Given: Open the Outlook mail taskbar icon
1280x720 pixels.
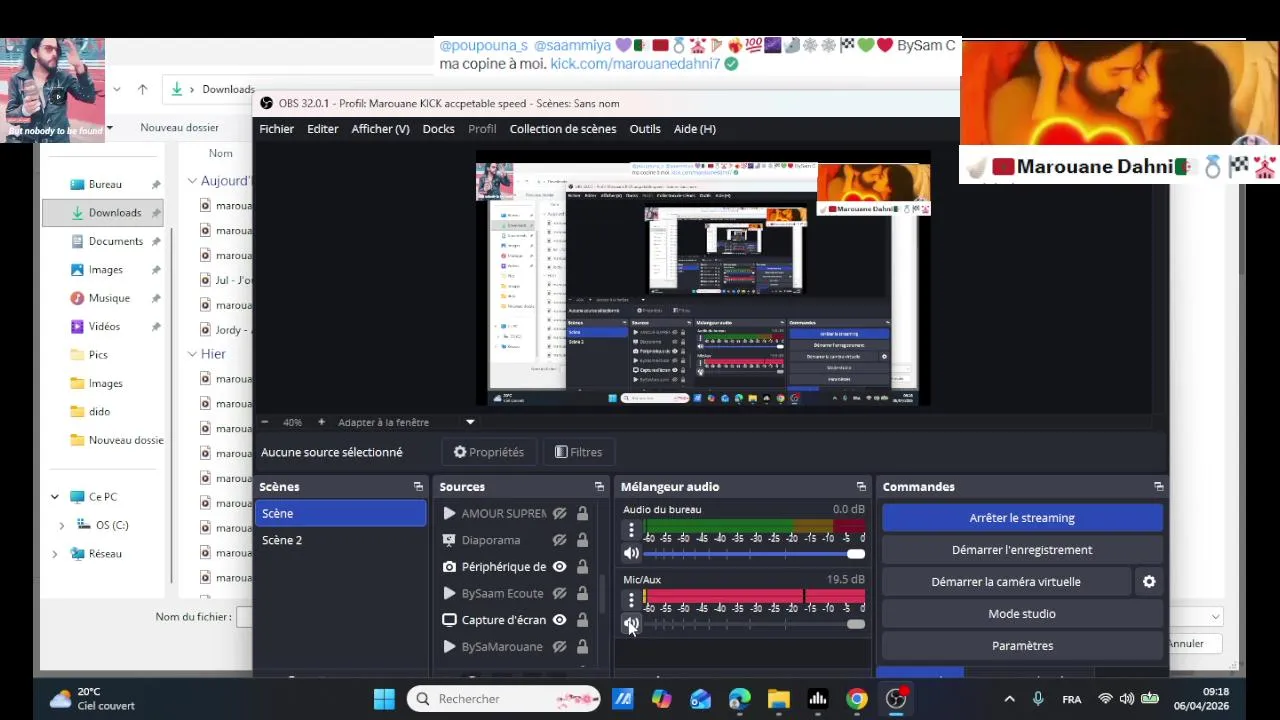Looking at the screenshot, I should (x=701, y=699).
